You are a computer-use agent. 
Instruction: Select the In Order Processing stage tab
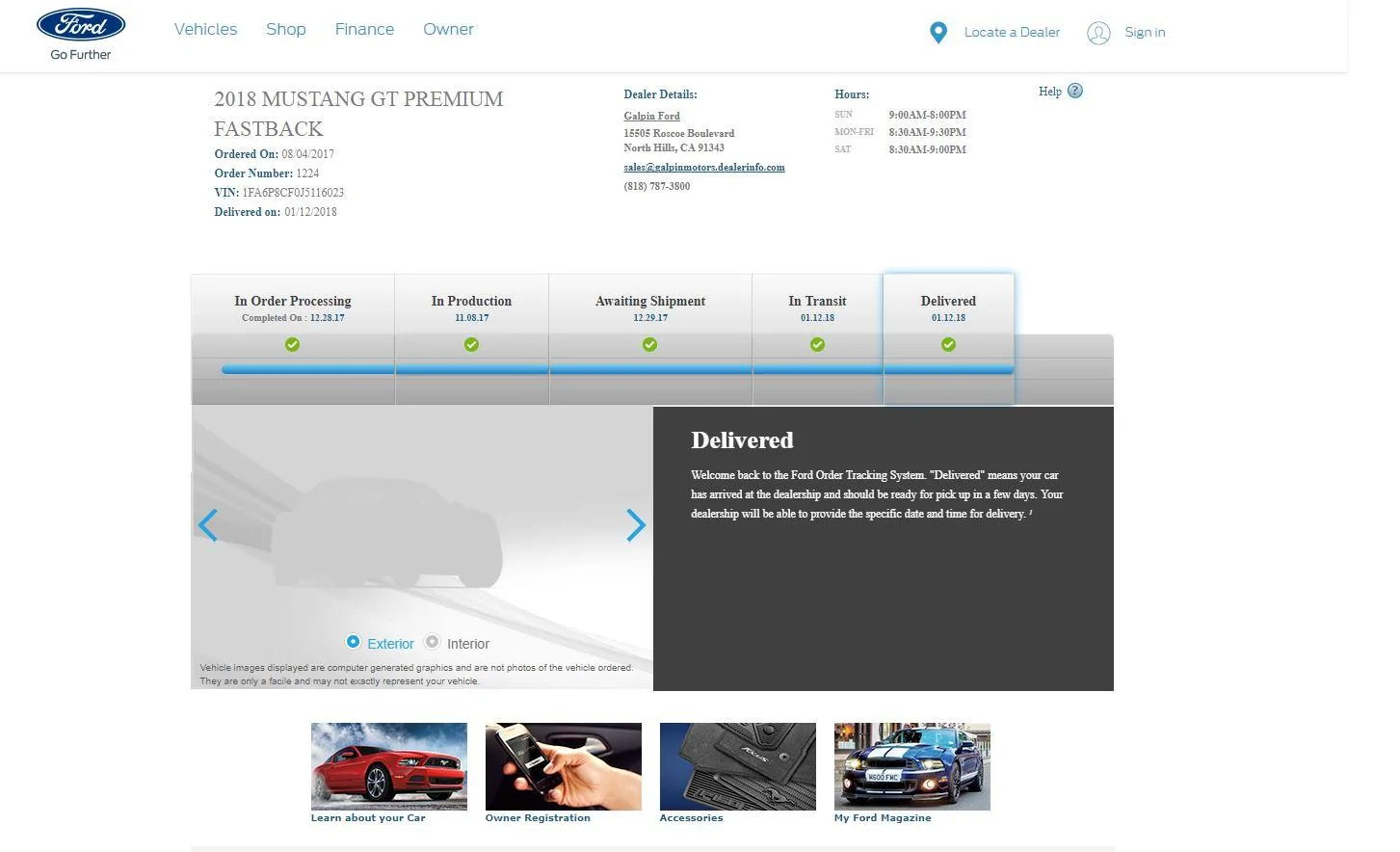[293, 339]
